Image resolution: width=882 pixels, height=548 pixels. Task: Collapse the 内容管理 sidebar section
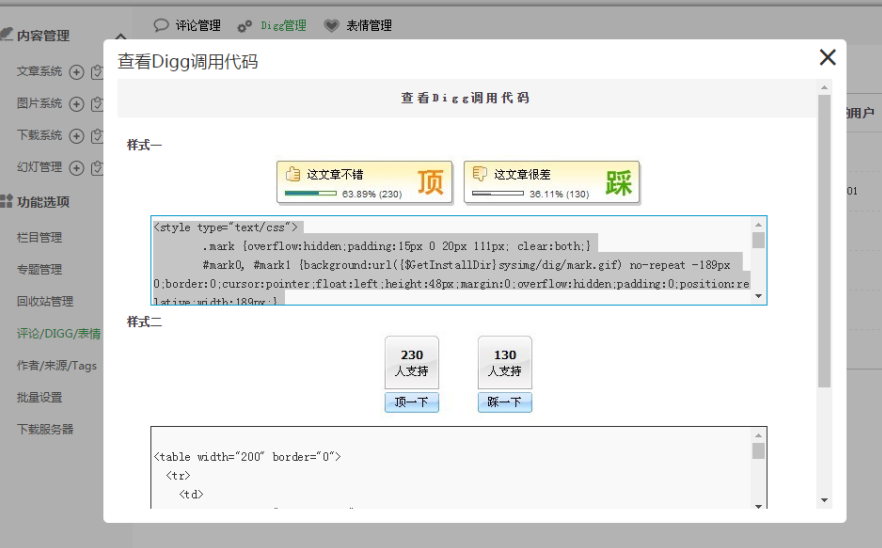pyautogui.click(x=120, y=36)
